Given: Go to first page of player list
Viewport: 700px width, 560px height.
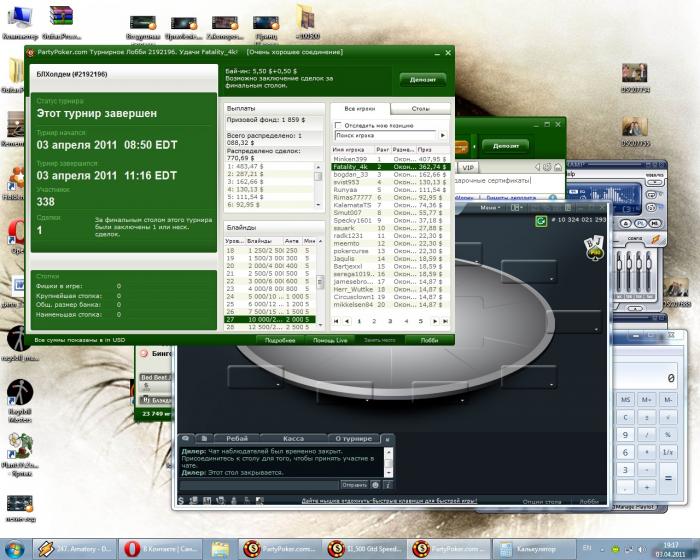Looking at the screenshot, I should coord(336,321).
